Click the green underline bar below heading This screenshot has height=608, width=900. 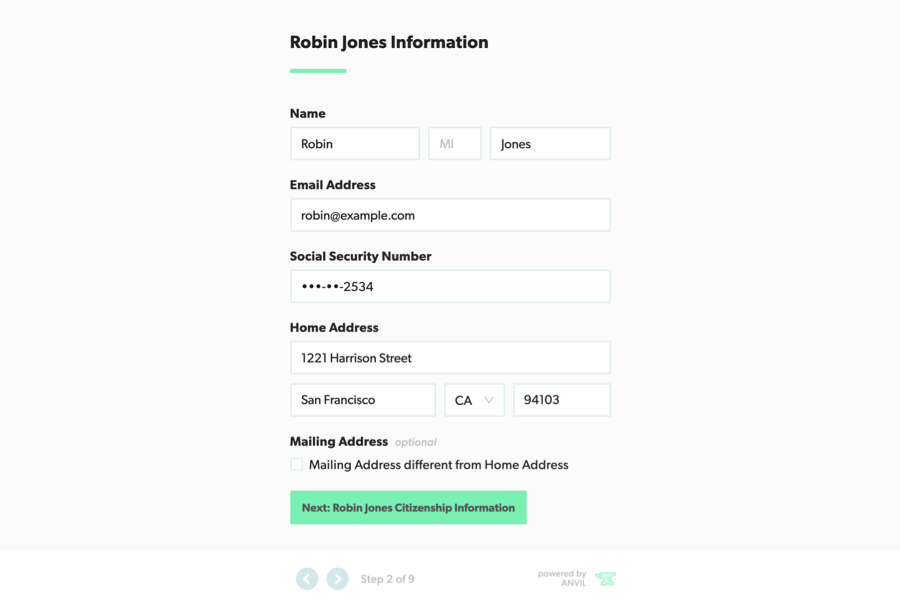click(318, 71)
